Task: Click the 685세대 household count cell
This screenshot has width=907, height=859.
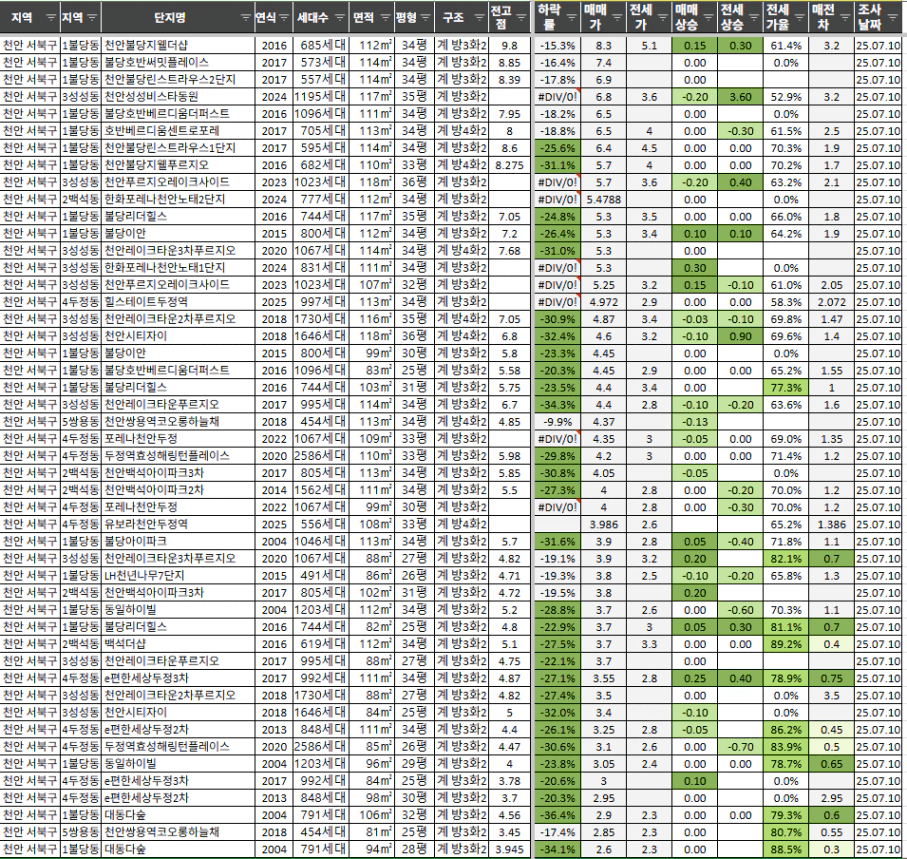Action: [x=320, y=45]
